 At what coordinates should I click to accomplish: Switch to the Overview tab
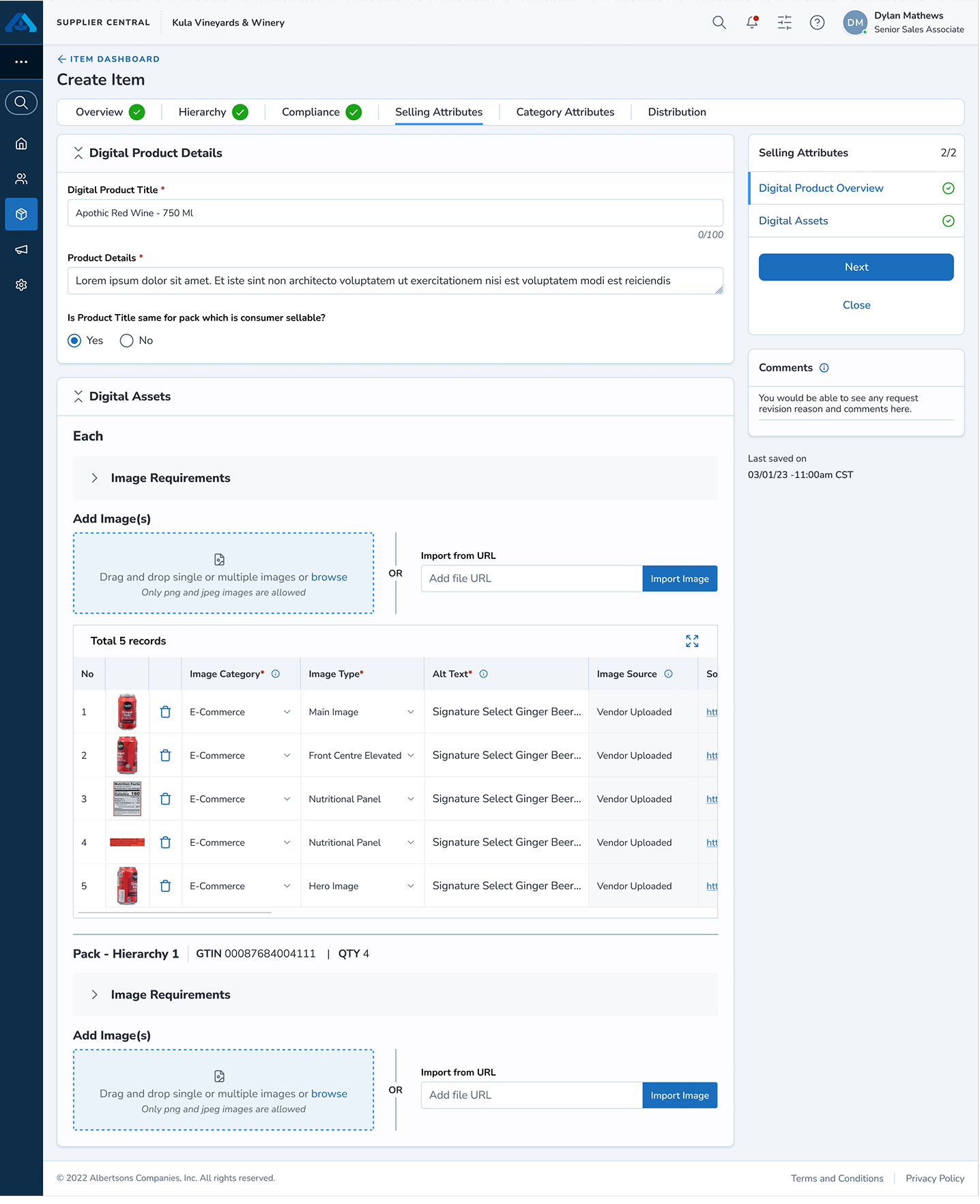(x=110, y=113)
